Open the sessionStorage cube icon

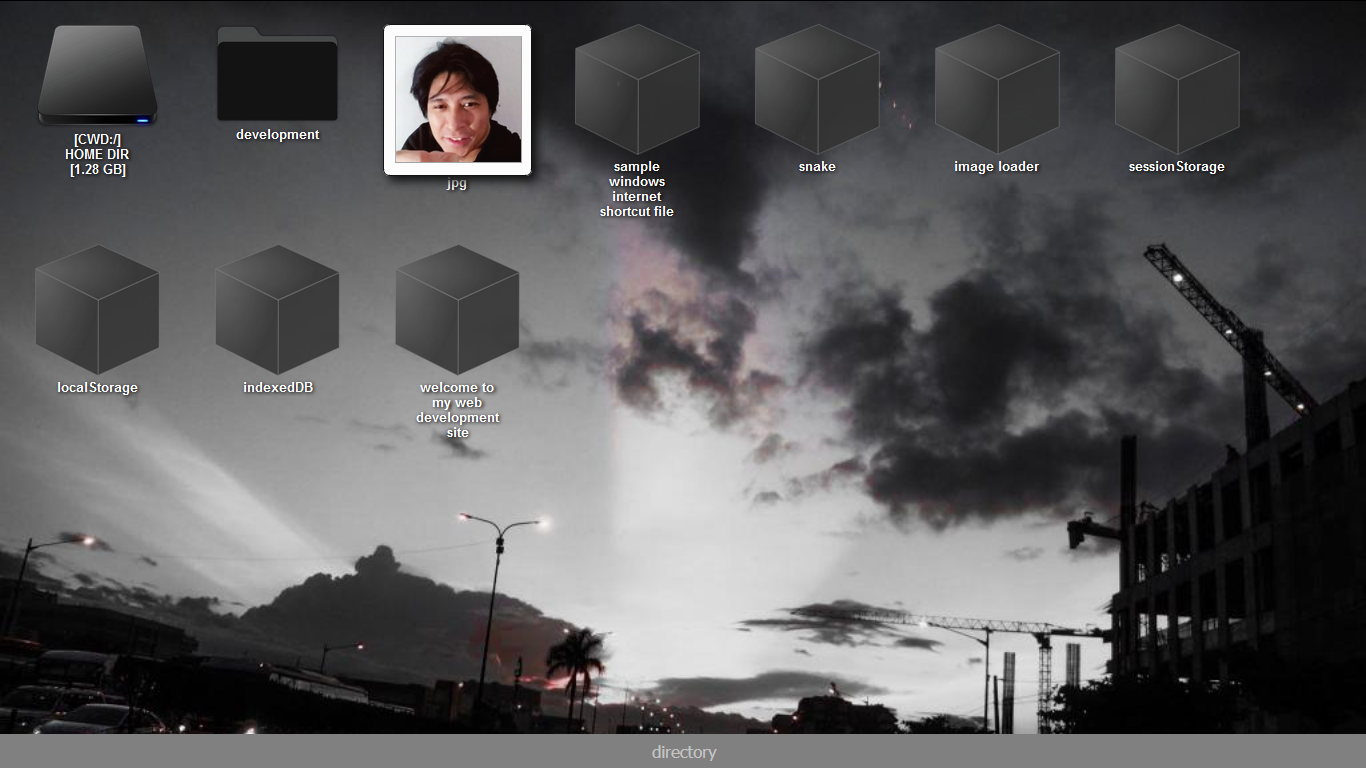(1177, 89)
